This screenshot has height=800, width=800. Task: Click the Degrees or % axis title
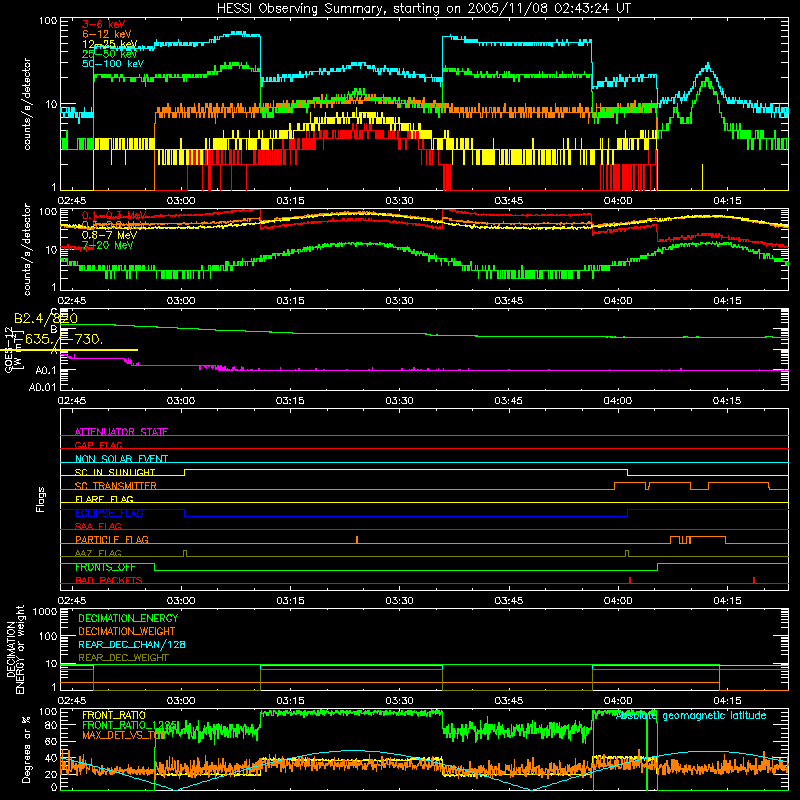(26, 749)
